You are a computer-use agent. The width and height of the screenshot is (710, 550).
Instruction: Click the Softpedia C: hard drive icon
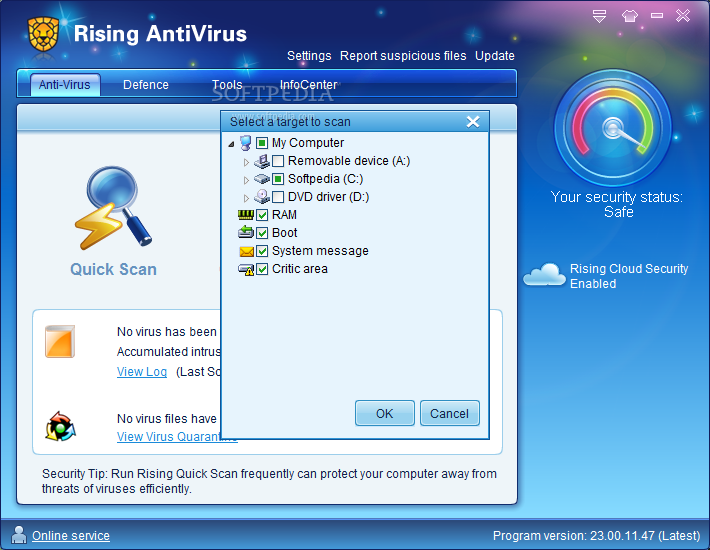point(262,179)
